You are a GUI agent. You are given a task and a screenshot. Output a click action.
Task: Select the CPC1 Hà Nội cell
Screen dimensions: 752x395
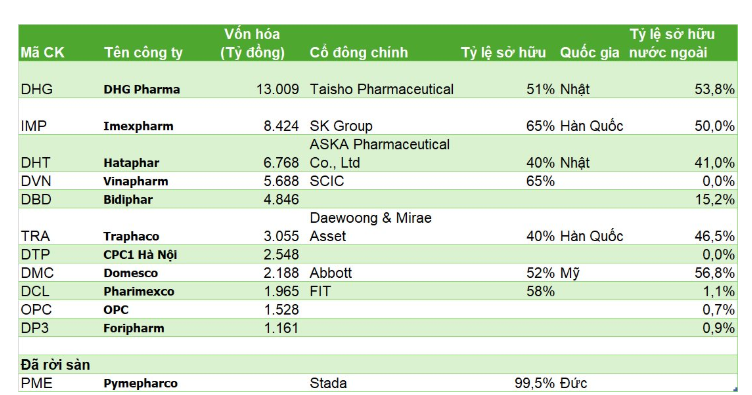pyautogui.click(x=140, y=255)
